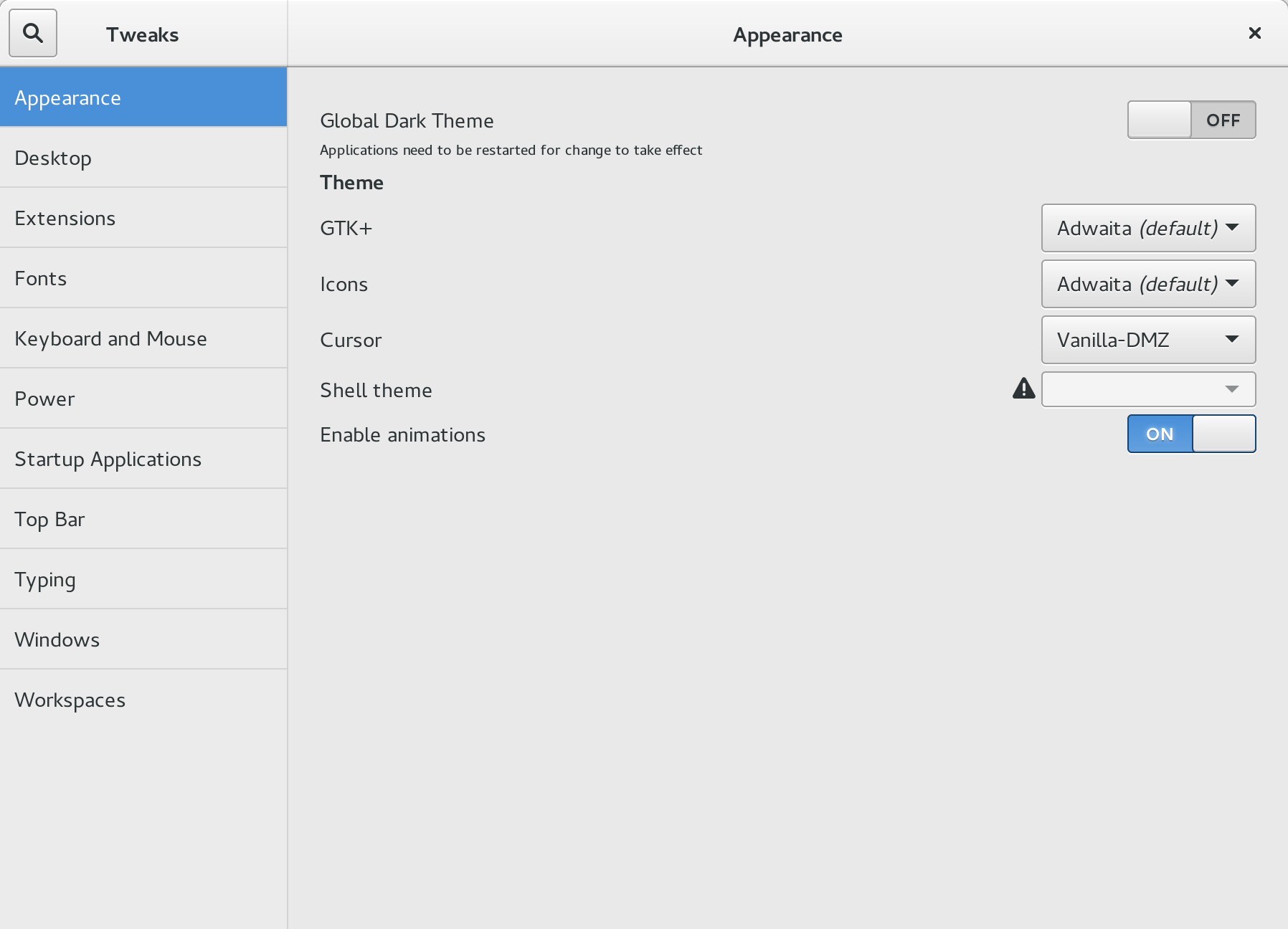Viewport: 1288px width, 929px height.
Task: Turn off Enable animations switch
Action: [1191, 434]
